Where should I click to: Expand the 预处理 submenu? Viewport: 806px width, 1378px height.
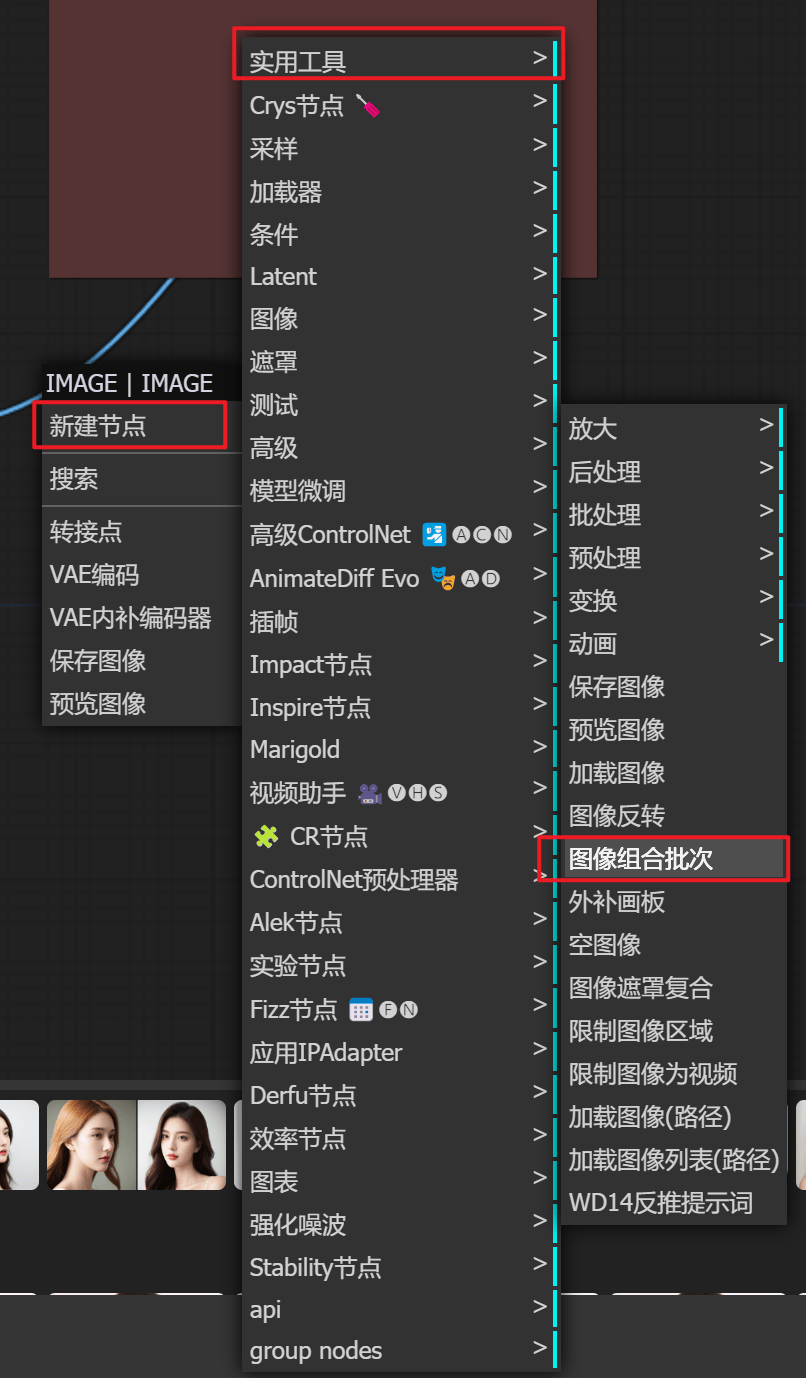click(673, 557)
